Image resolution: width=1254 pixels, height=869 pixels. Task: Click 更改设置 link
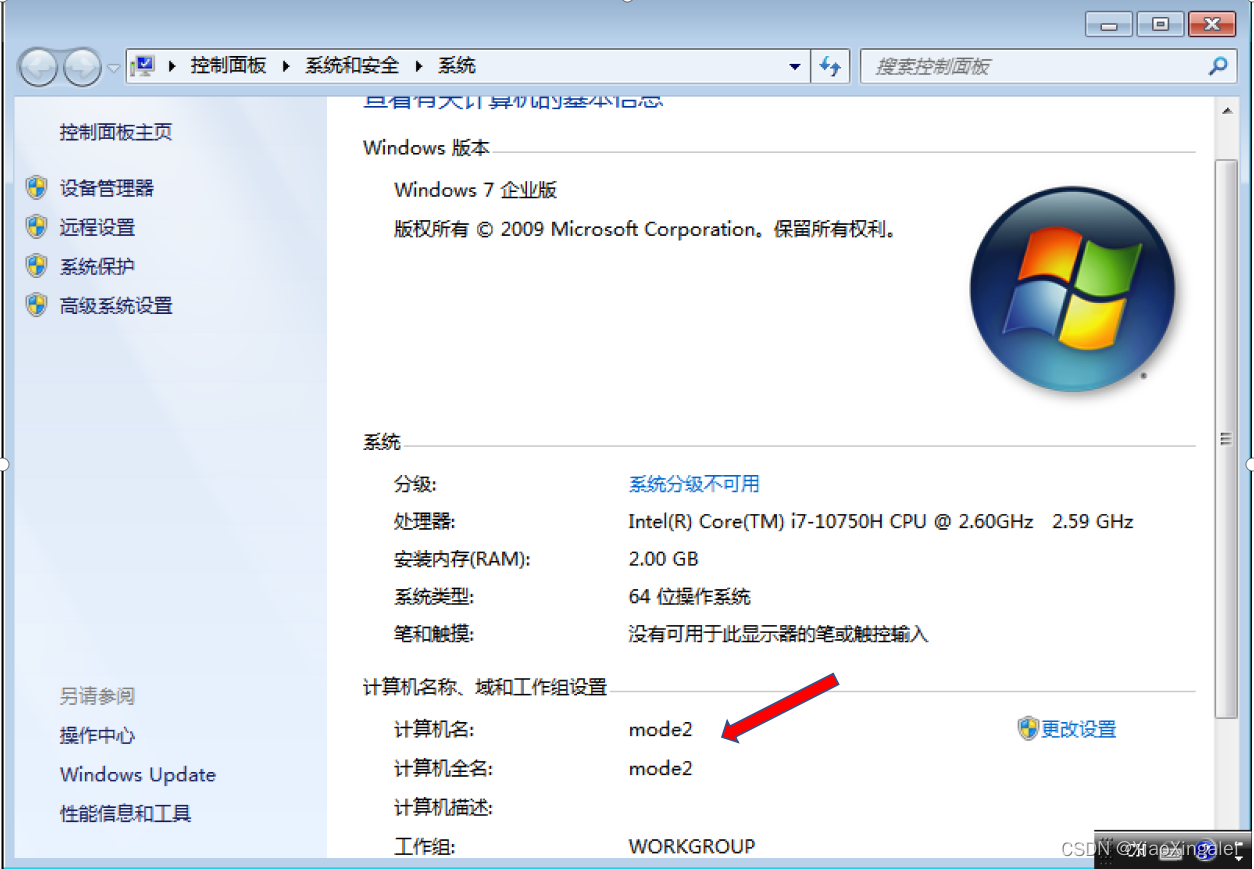pyautogui.click(x=1079, y=729)
